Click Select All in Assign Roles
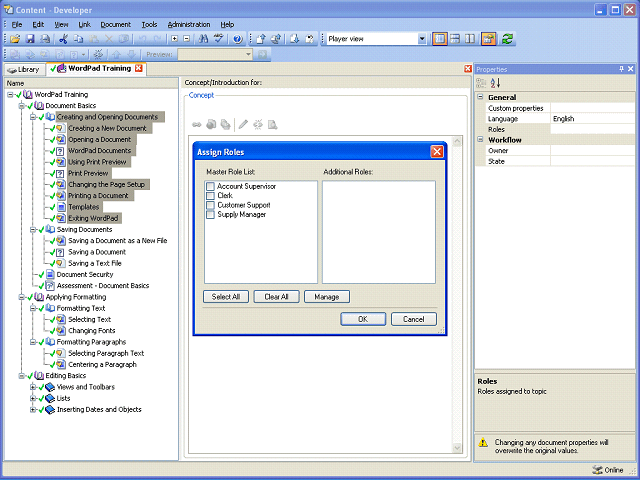640x480 pixels. pyautogui.click(x=226, y=297)
